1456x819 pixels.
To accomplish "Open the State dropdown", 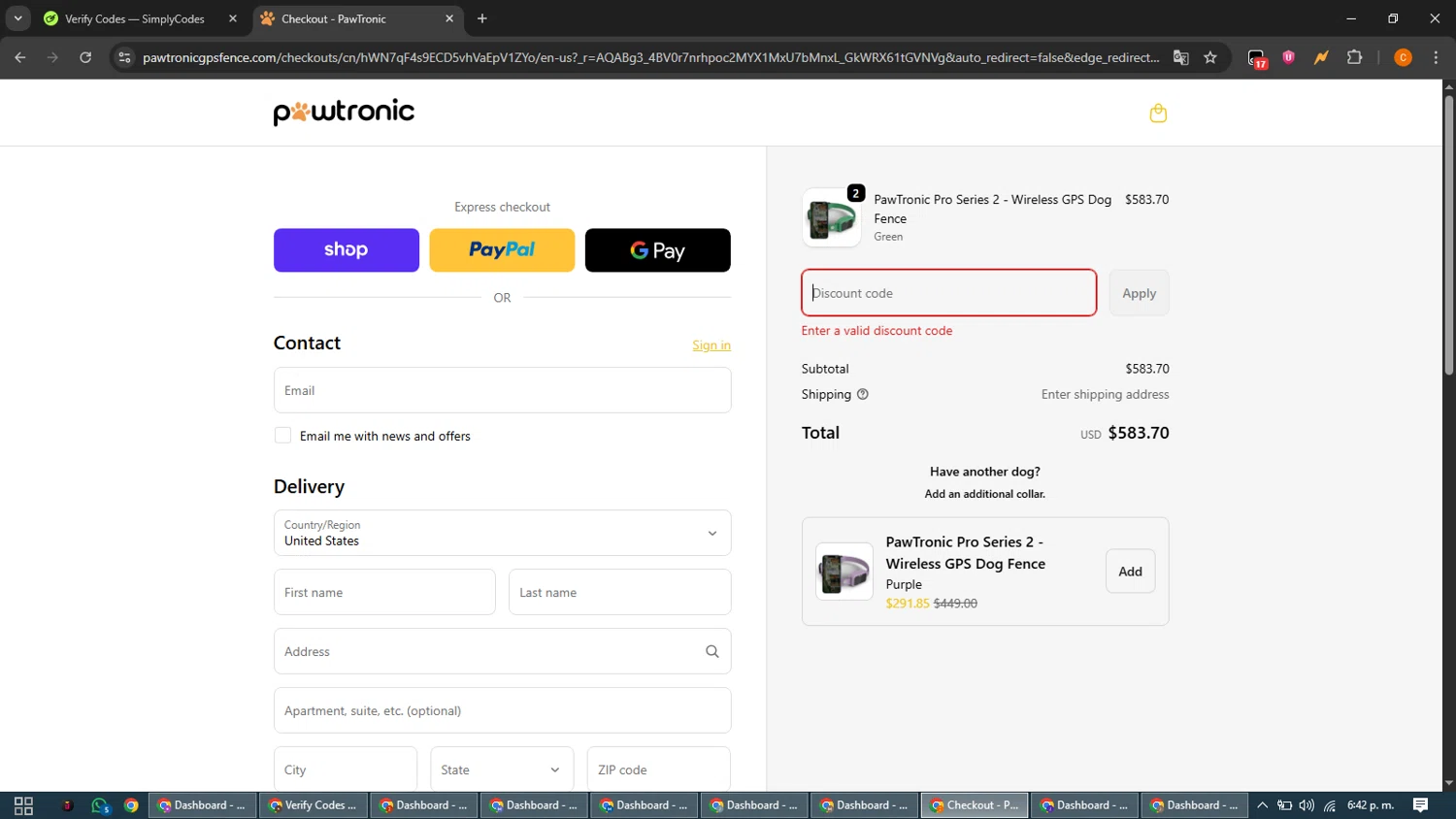I will pyautogui.click(x=502, y=770).
